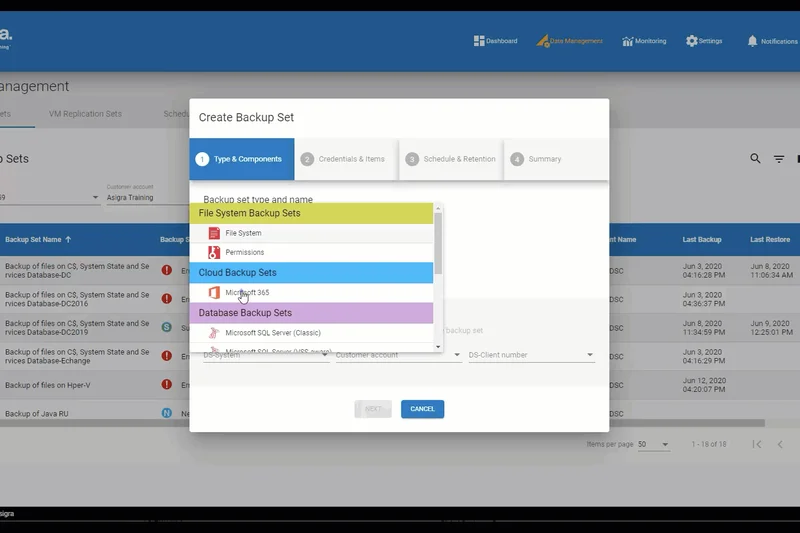Viewport: 800px width, 533px height.
Task: Pick Microsoft SQL Server (Classic) option
Action: [x=272, y=333]
